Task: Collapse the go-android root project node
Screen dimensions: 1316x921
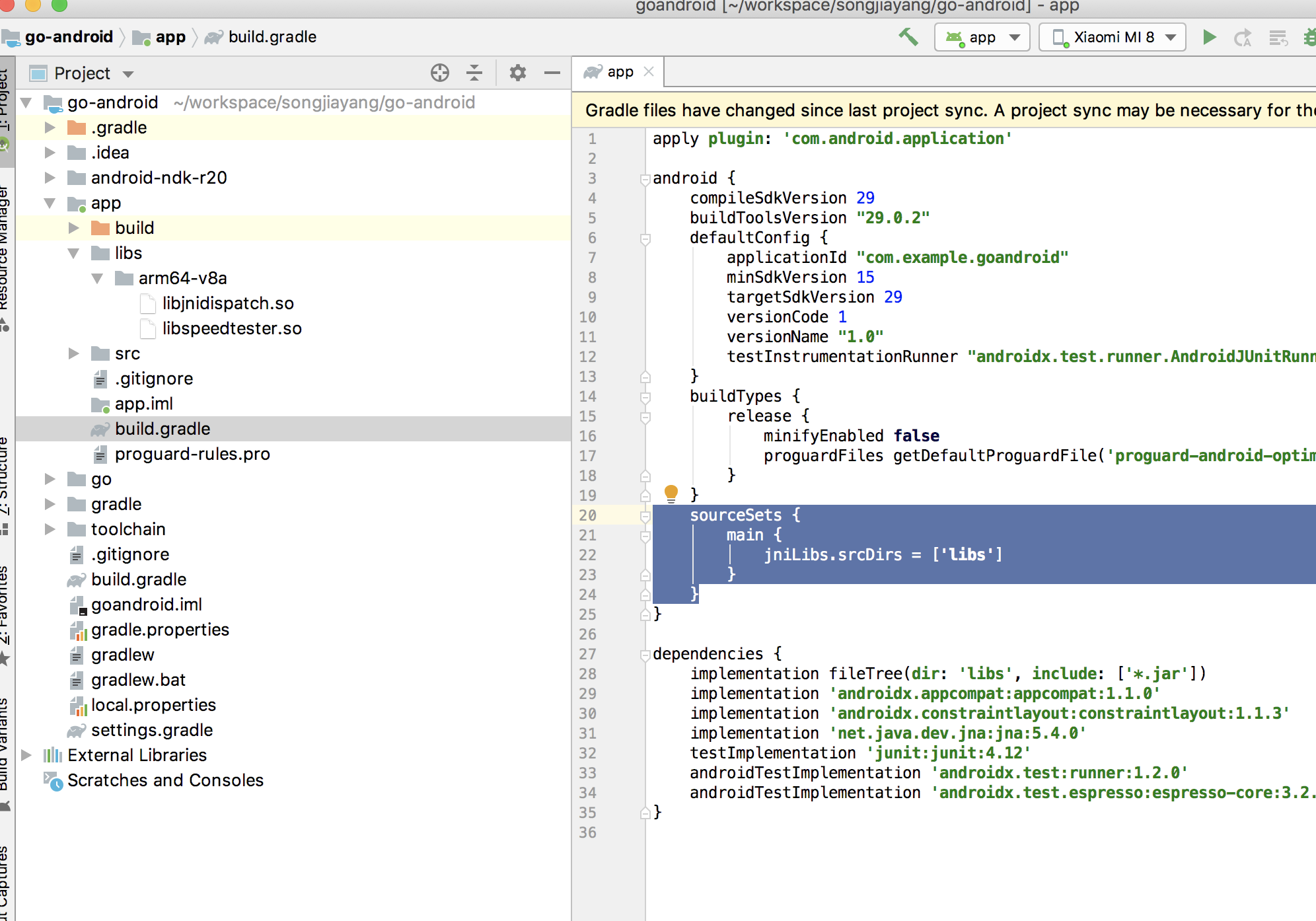Action: pos(26,102)
